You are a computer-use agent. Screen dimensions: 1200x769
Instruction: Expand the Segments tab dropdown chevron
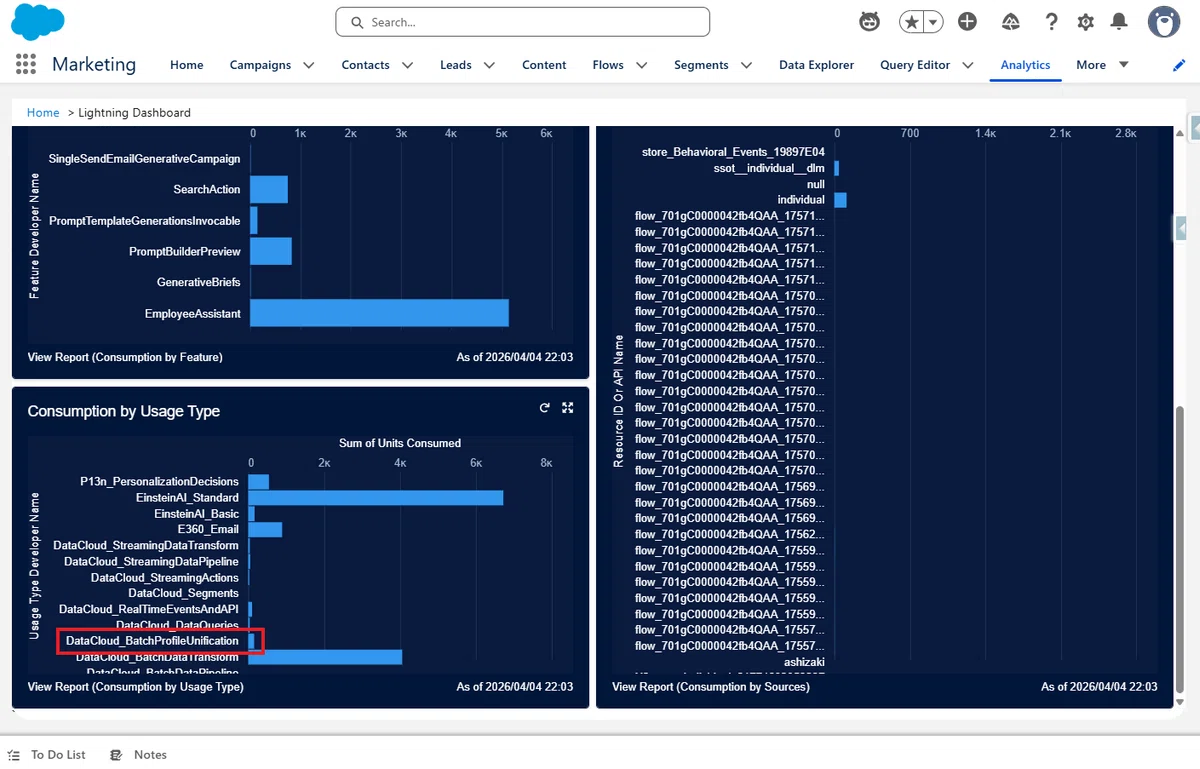click(746, 65)
